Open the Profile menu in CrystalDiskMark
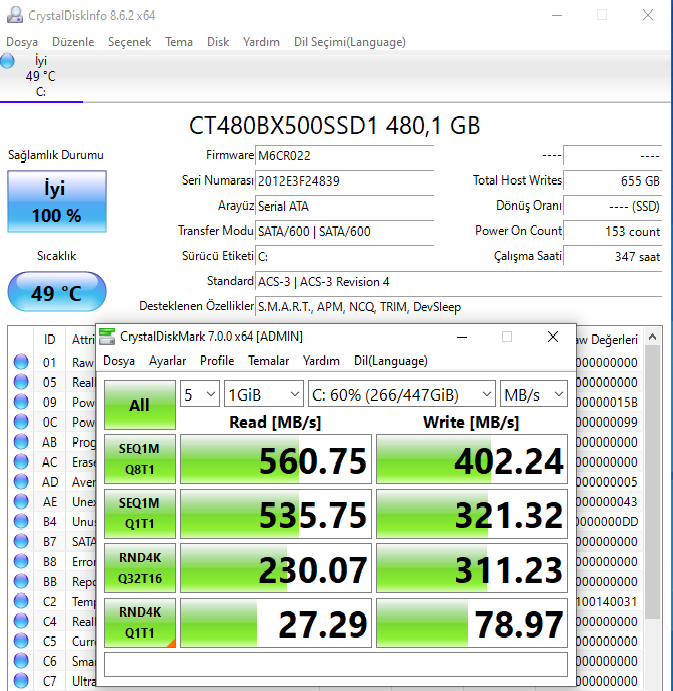 pos(217,361)
